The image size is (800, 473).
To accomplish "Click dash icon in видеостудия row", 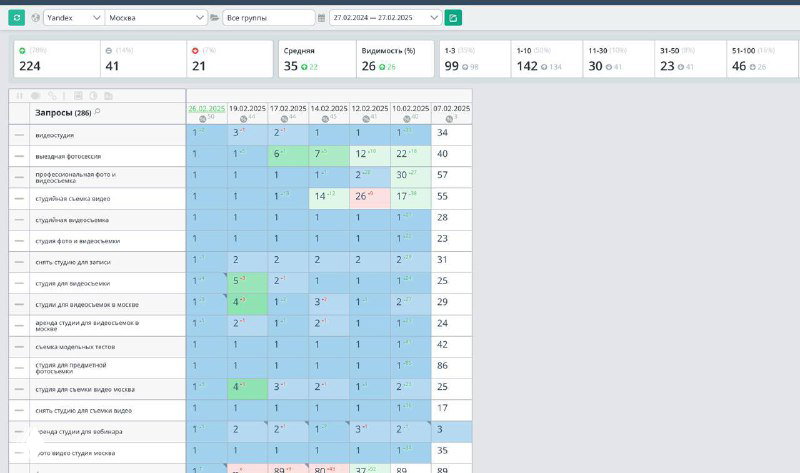I will [x=19, y=135].
